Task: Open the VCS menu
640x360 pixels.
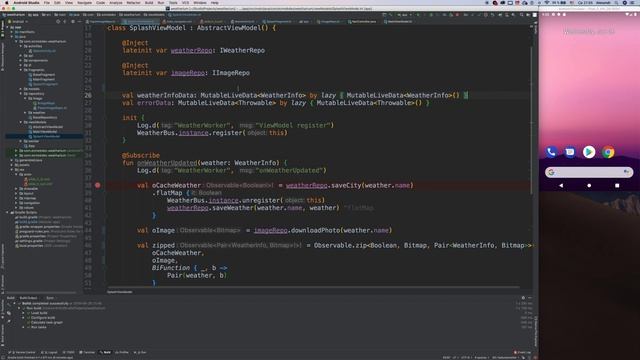Action: click(x=185, y=2)
